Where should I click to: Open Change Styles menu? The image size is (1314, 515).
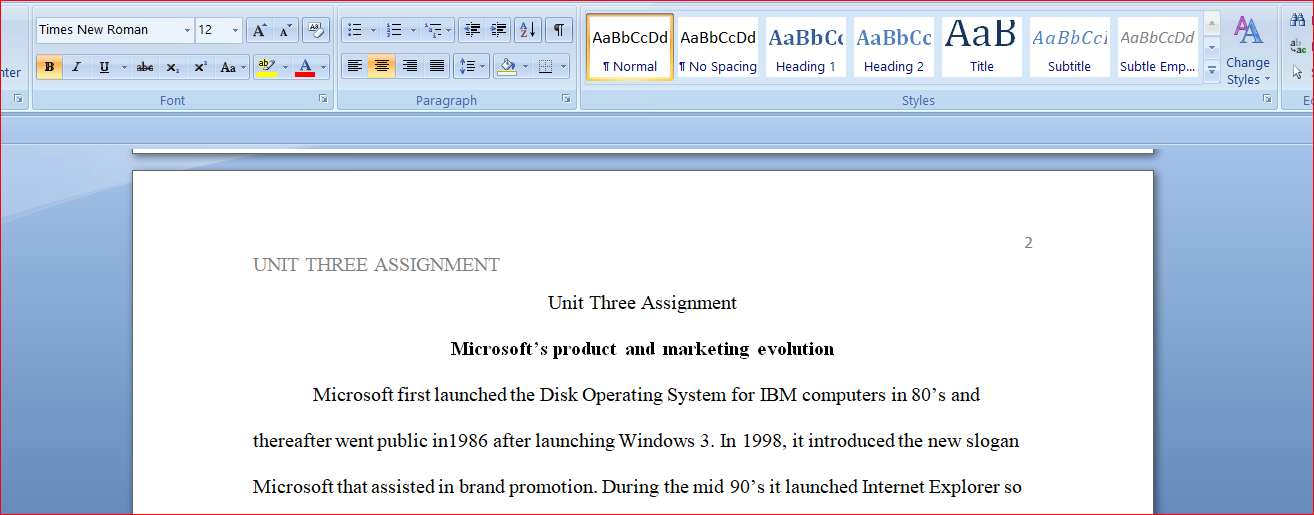coord(1247,50)
